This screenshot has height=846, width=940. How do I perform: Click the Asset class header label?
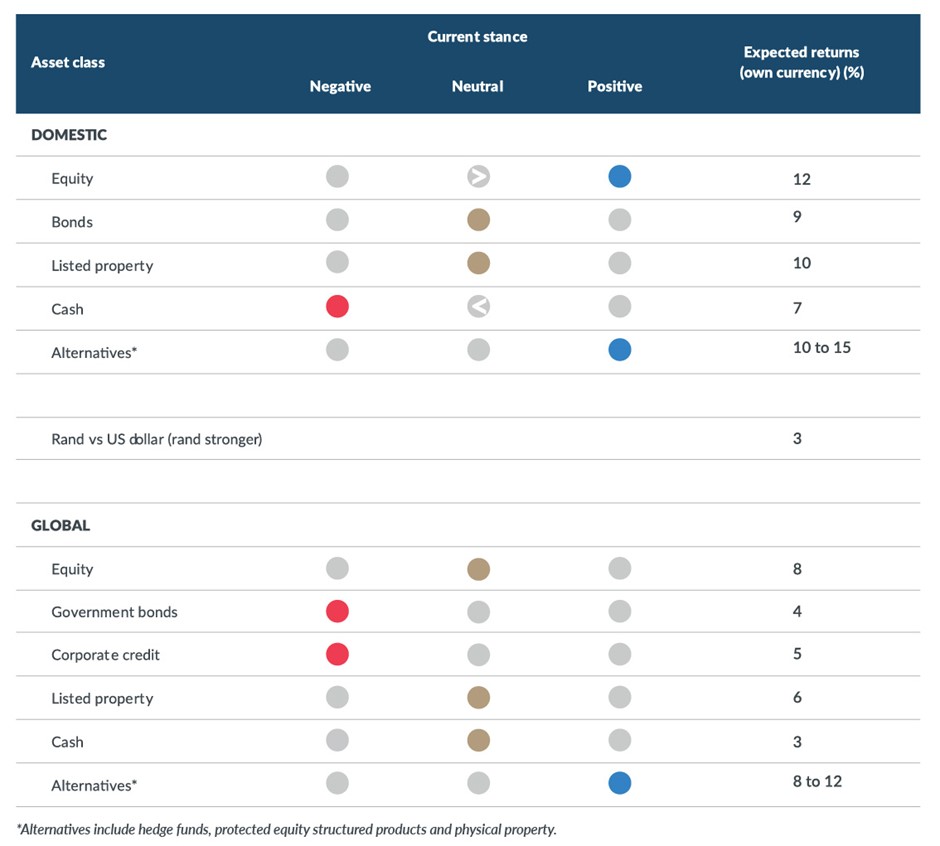(x=68, y=62)
